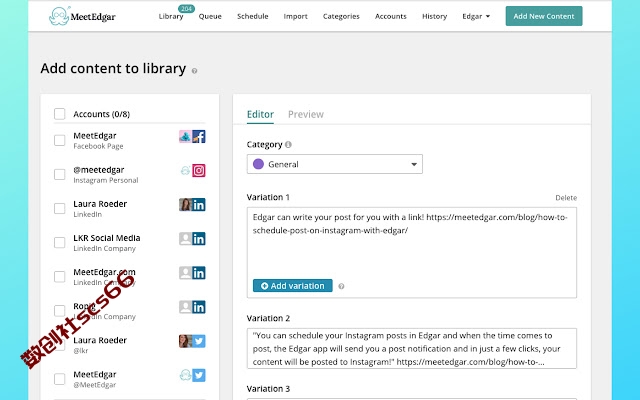This screenshot has width=640, height=400.
Task: Click the Add New Content button
Action: pos(544,16)
